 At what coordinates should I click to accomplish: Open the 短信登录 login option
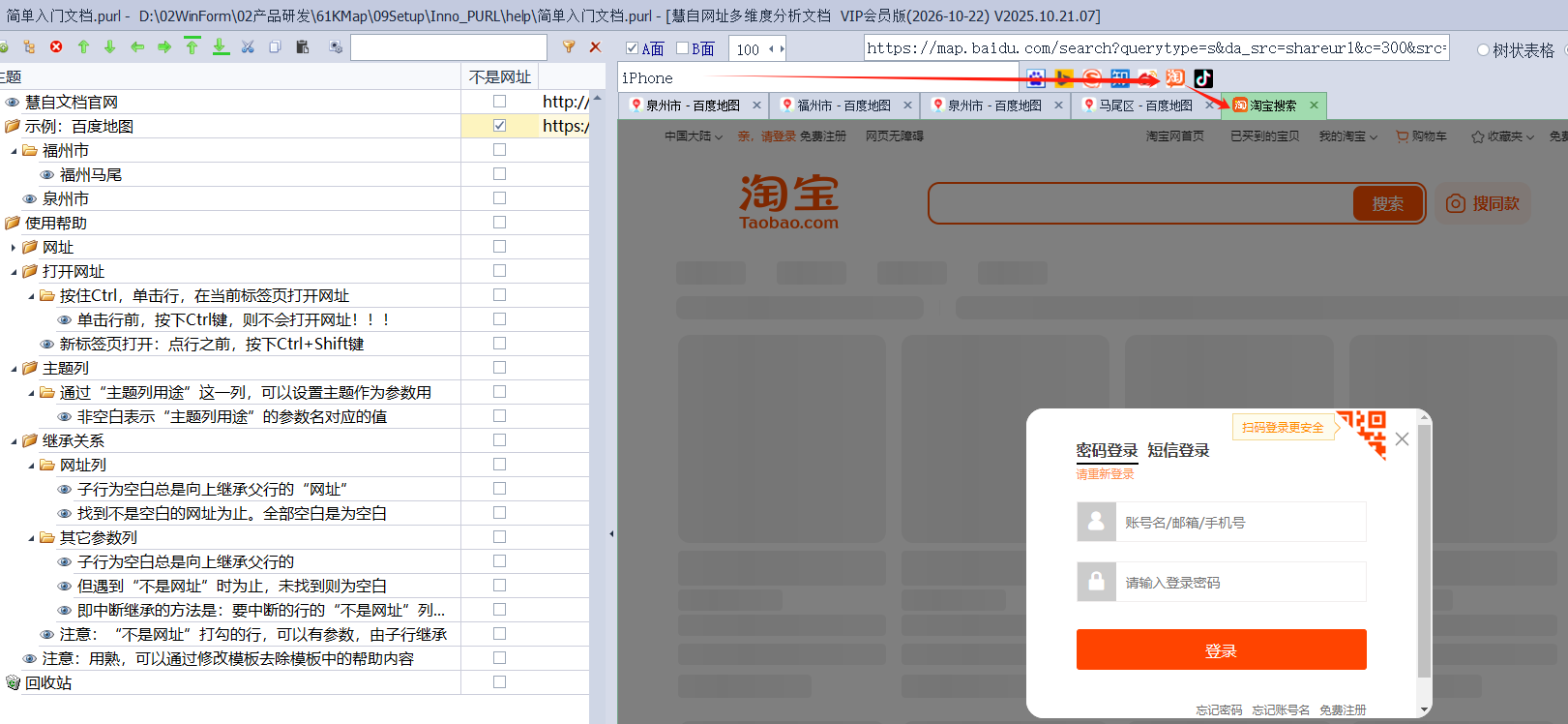click(1178, 450)
